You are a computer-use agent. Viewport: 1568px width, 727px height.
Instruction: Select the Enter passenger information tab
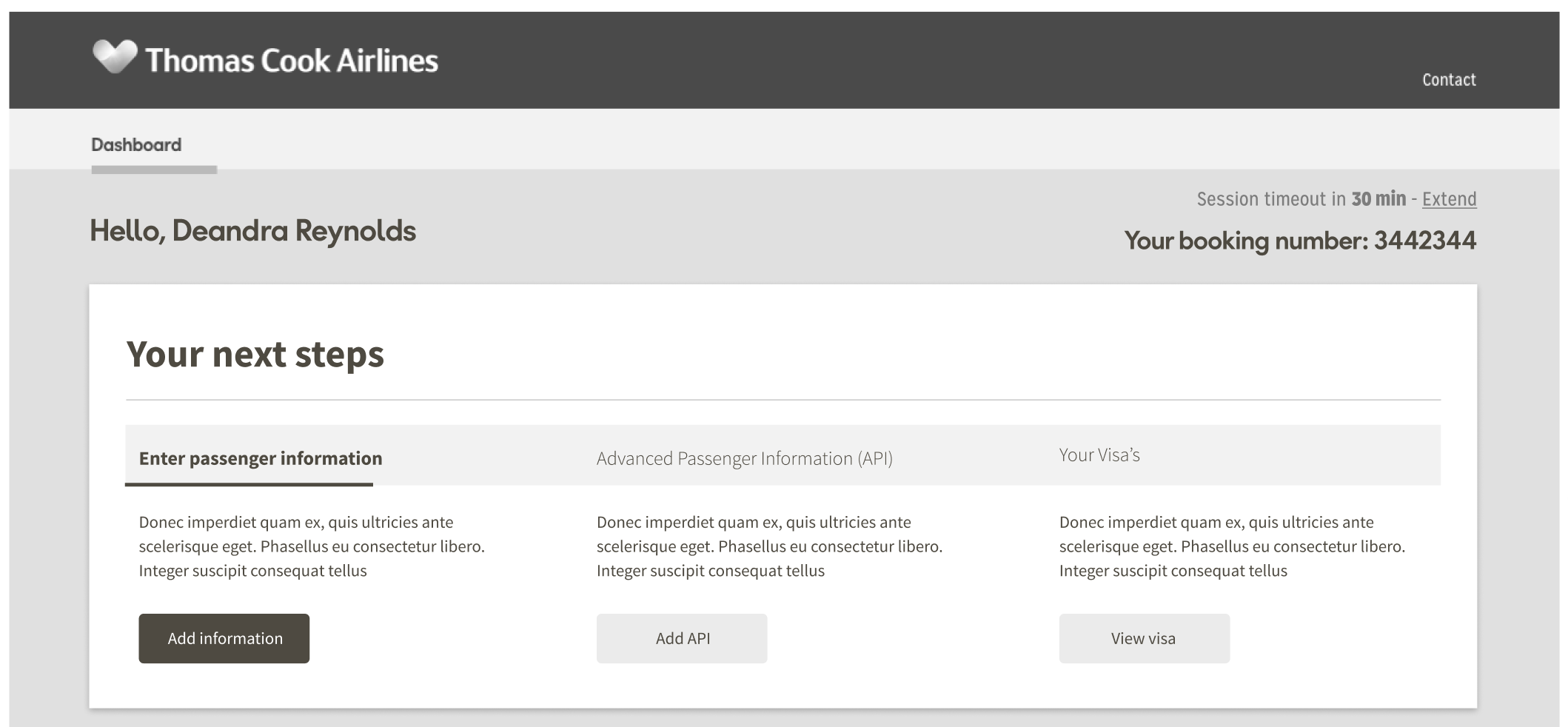(261, 458)
